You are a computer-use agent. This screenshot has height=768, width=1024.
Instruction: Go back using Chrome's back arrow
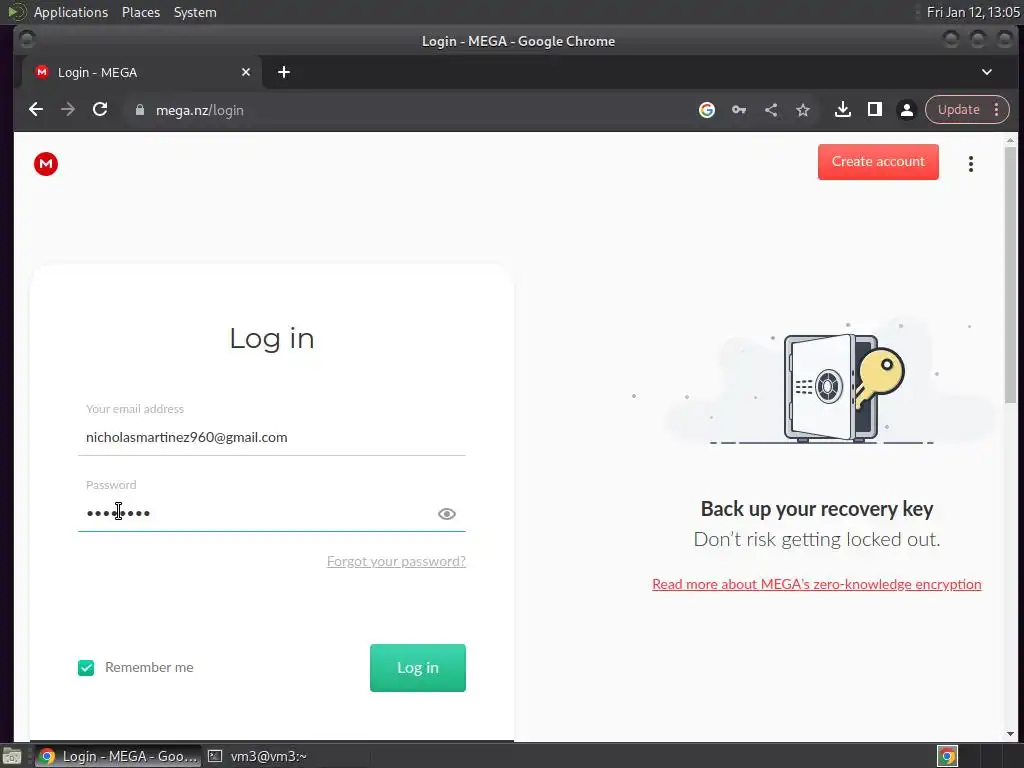(x=36, y=110)
